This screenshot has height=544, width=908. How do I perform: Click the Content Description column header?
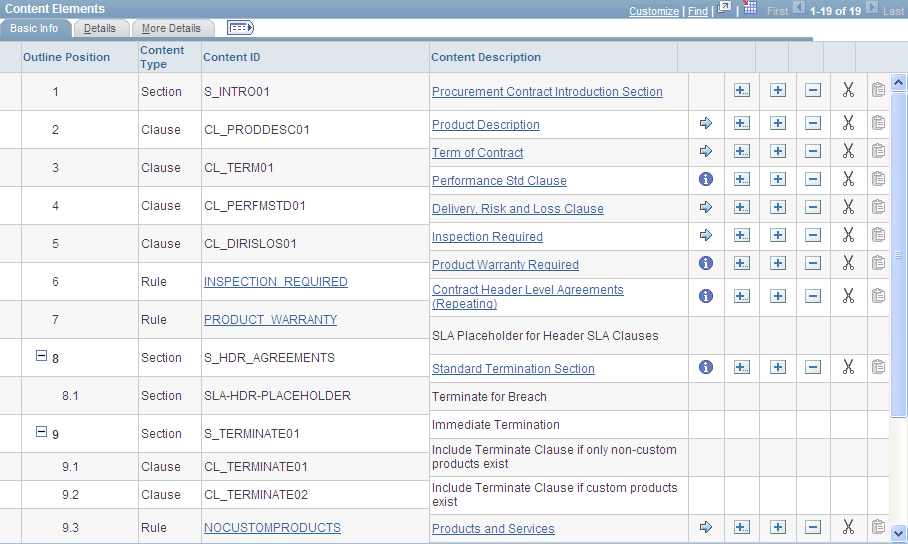[x=486, y=57]
